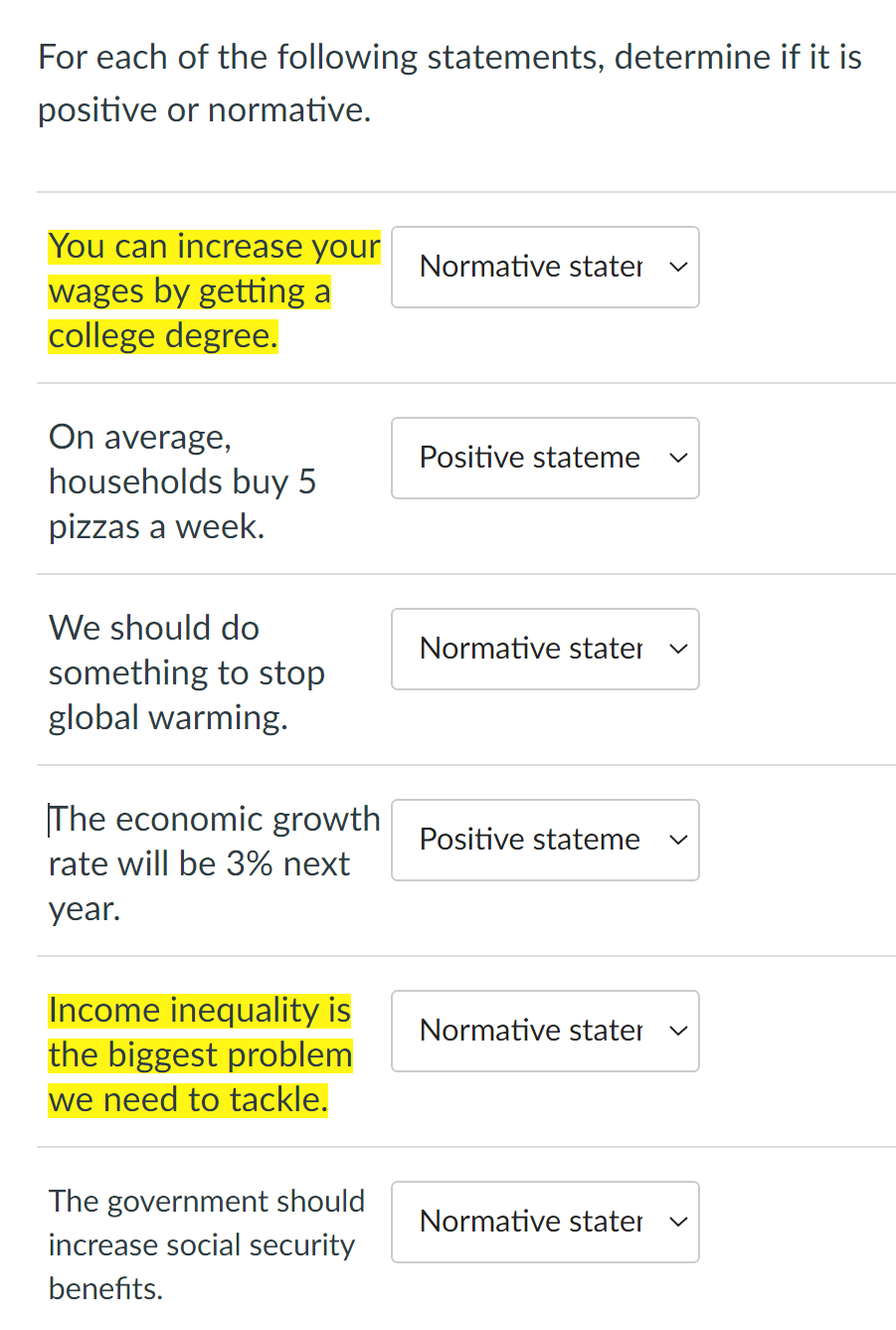Expand the dropdown beside the pizza statement

[545, 458]
